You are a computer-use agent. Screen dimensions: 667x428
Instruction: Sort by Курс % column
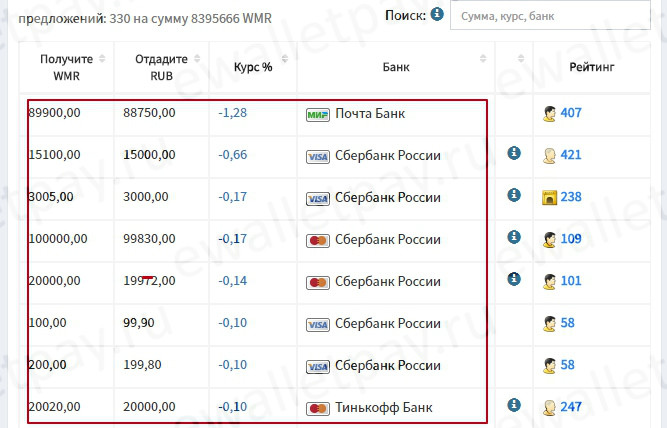tap(285, 59)
